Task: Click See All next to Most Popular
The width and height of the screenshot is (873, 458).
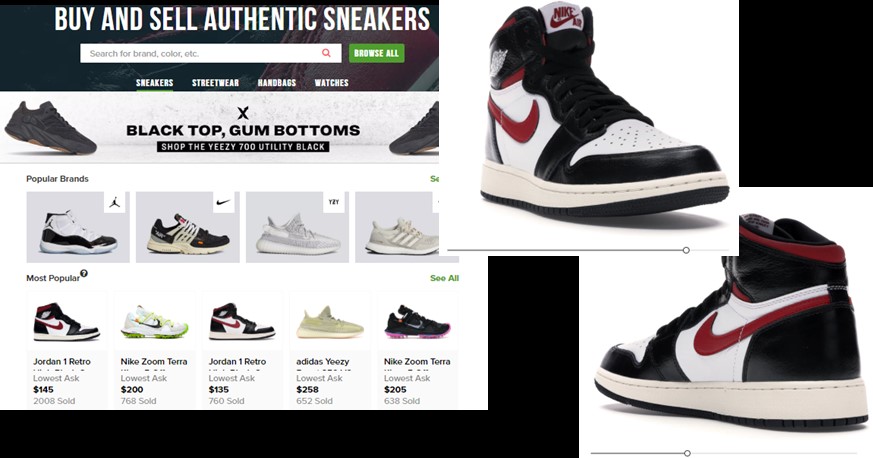Action: (444, 278)
